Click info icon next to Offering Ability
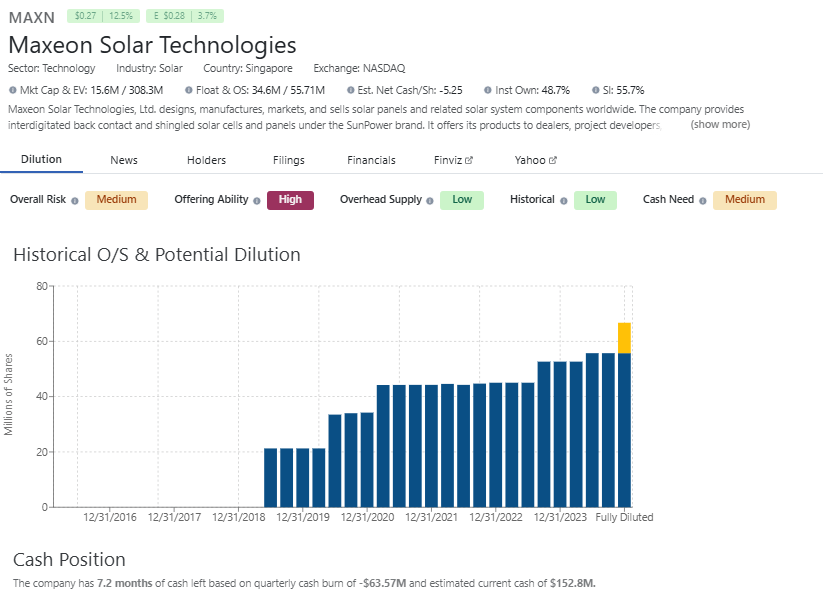823x610 pixels. (257, 200)
